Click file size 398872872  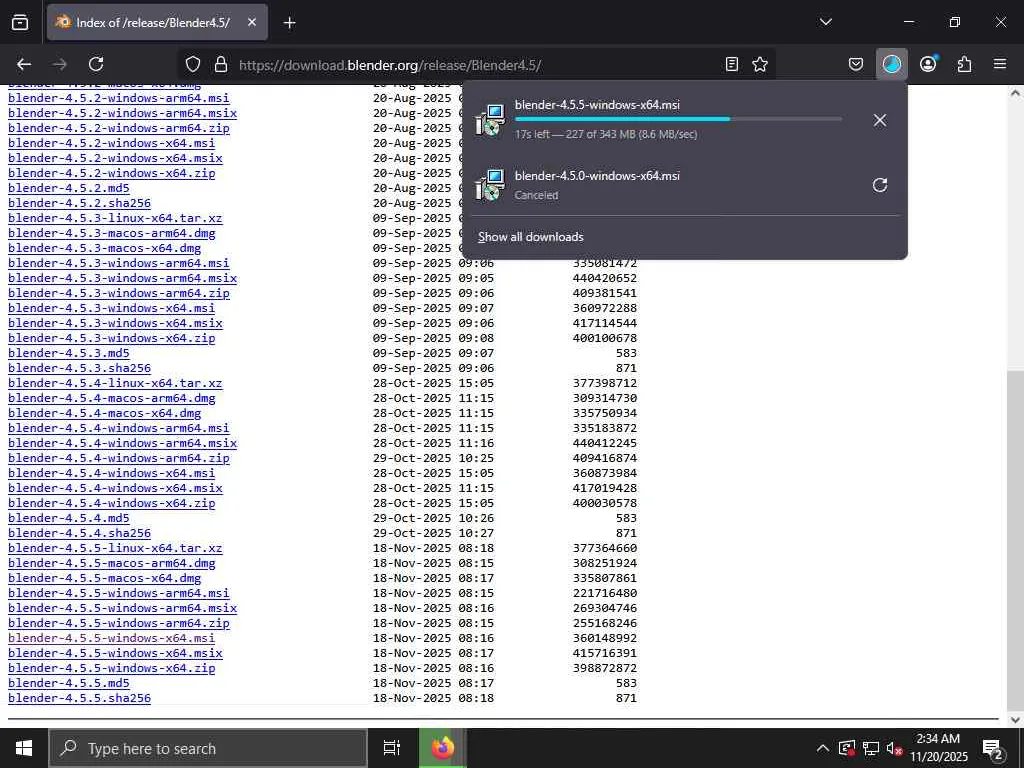(605, 668)
